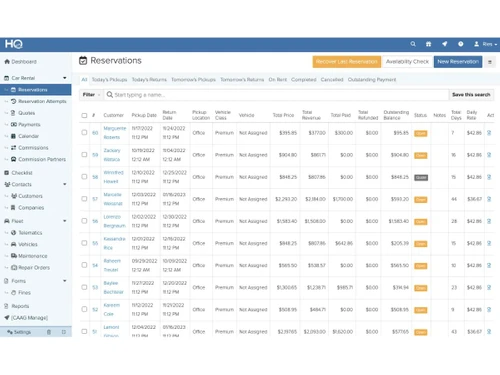
Task: Click Quote status badge on reservation 58
Action: point(421,177)
